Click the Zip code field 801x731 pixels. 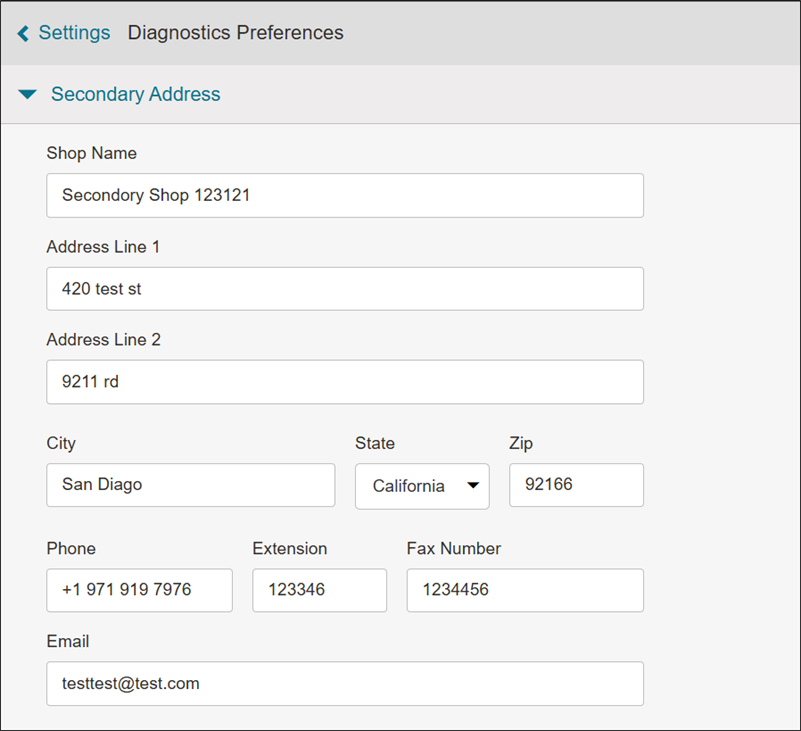point(575,485)
